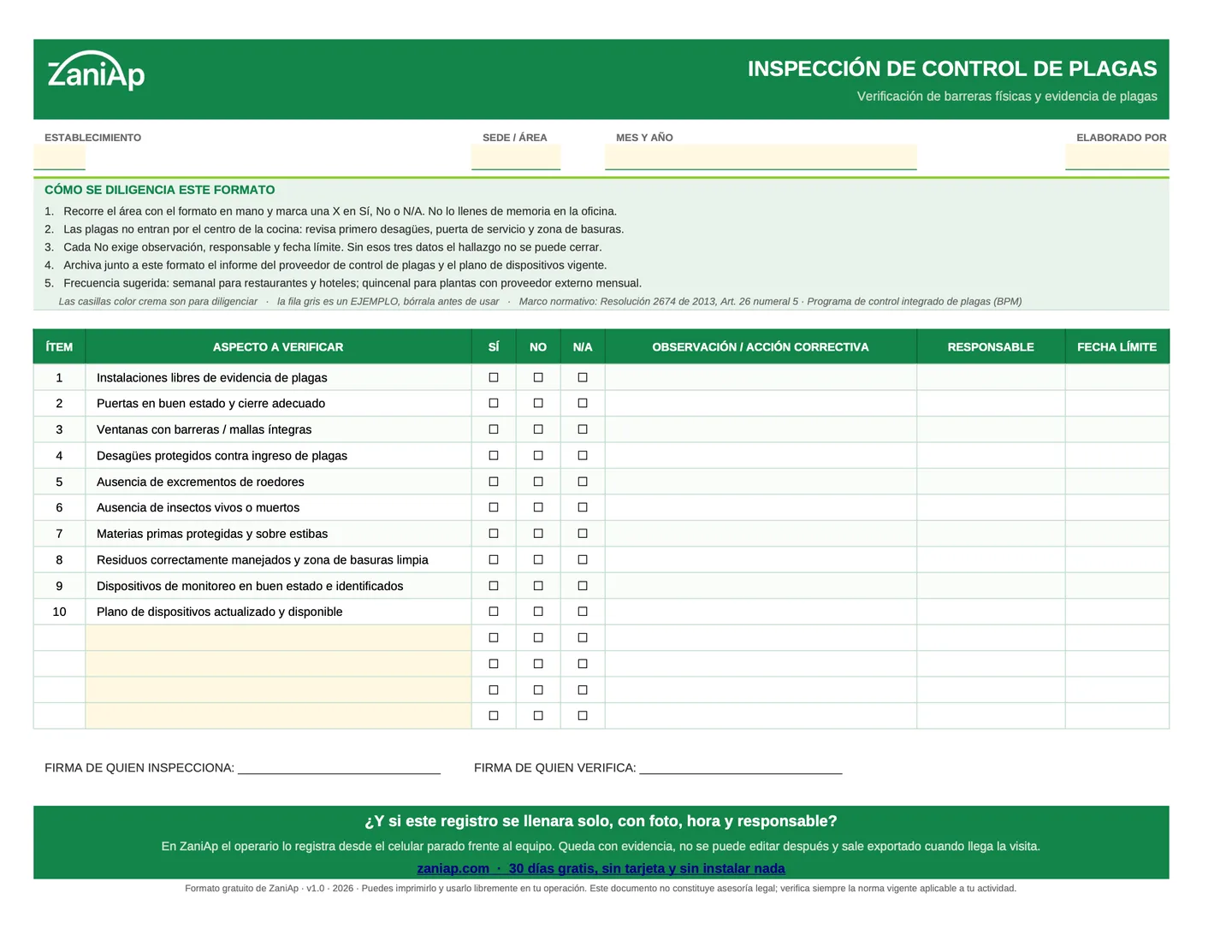Click the responsable cell for item 5 row
This screenshot has height=952, width=1232.
pyautogui.click(x=991, y=482)
